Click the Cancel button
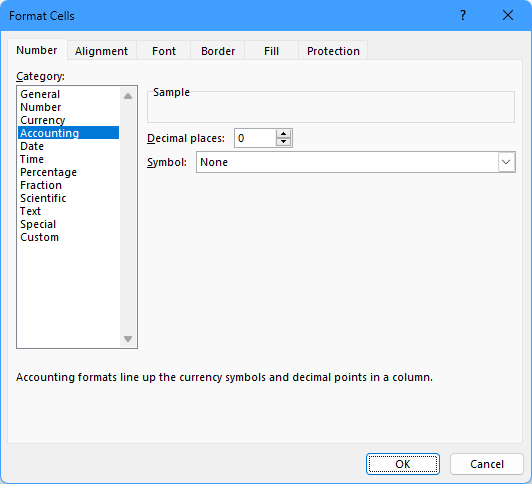Viewport: 532px width, 484px height. 487,464
